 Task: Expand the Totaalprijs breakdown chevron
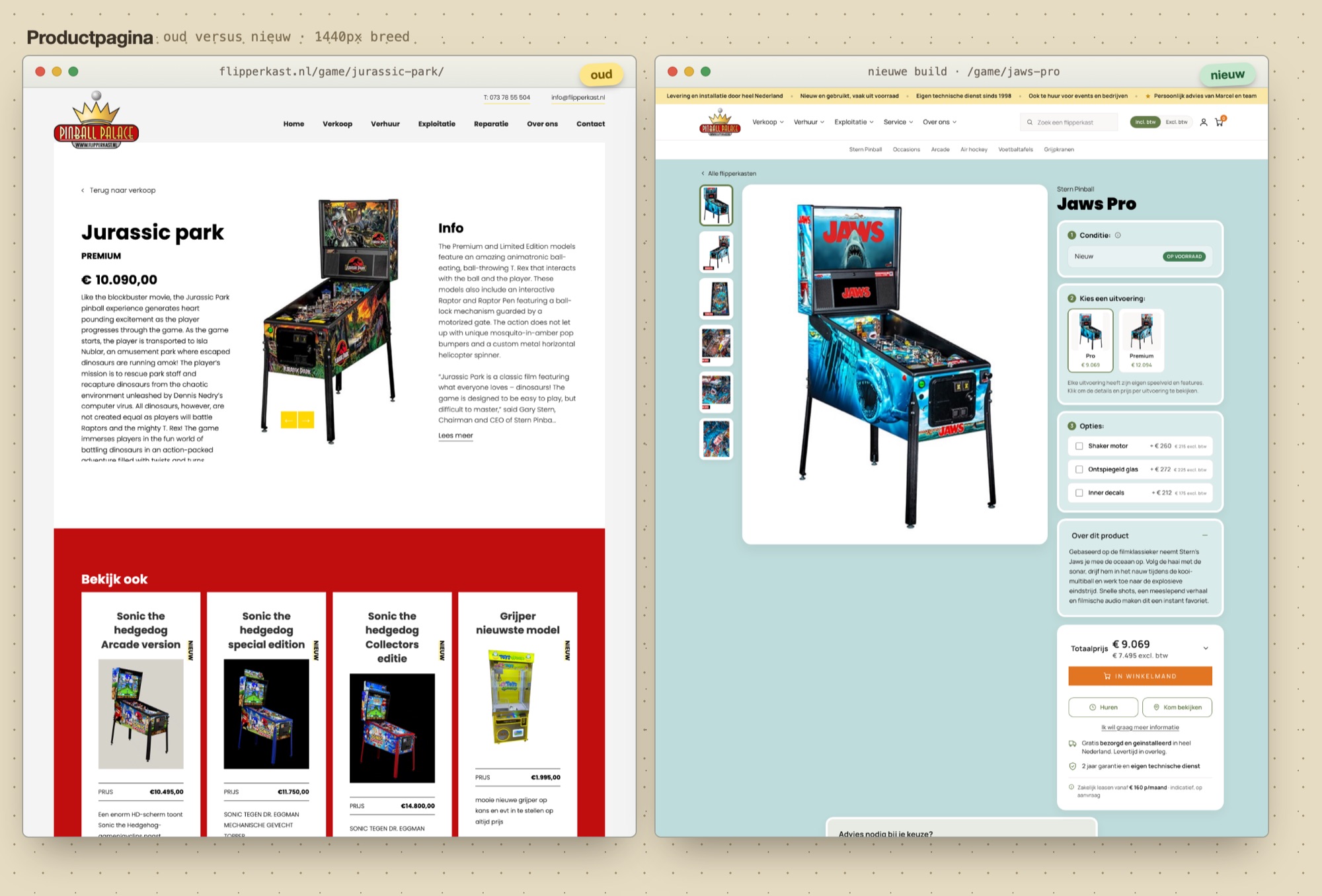click(1206, 648)
